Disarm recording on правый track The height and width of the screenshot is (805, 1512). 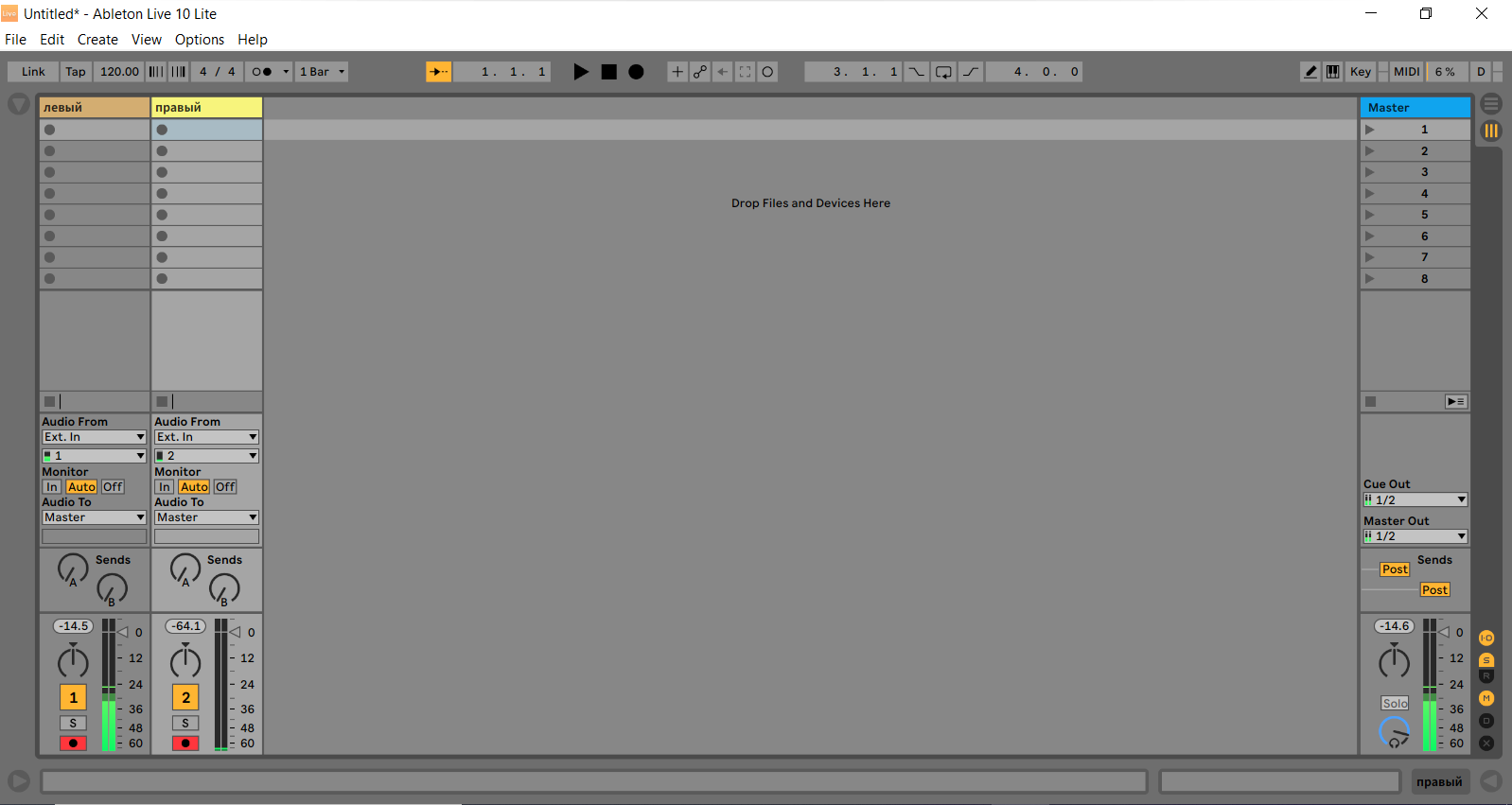(x=185, y=744)
